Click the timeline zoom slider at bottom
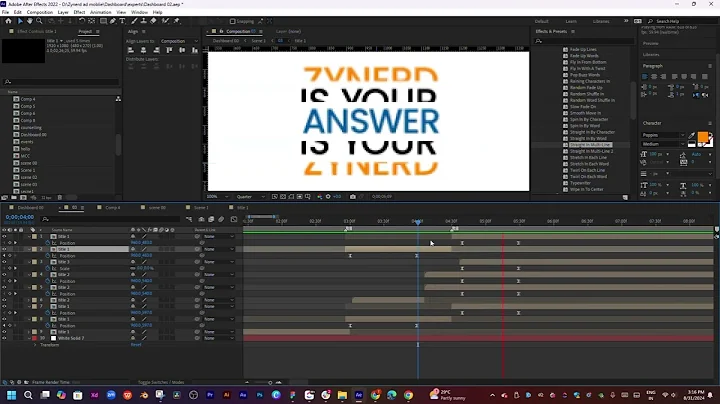This screenshot has width=720, height=404. pos(270,382)
